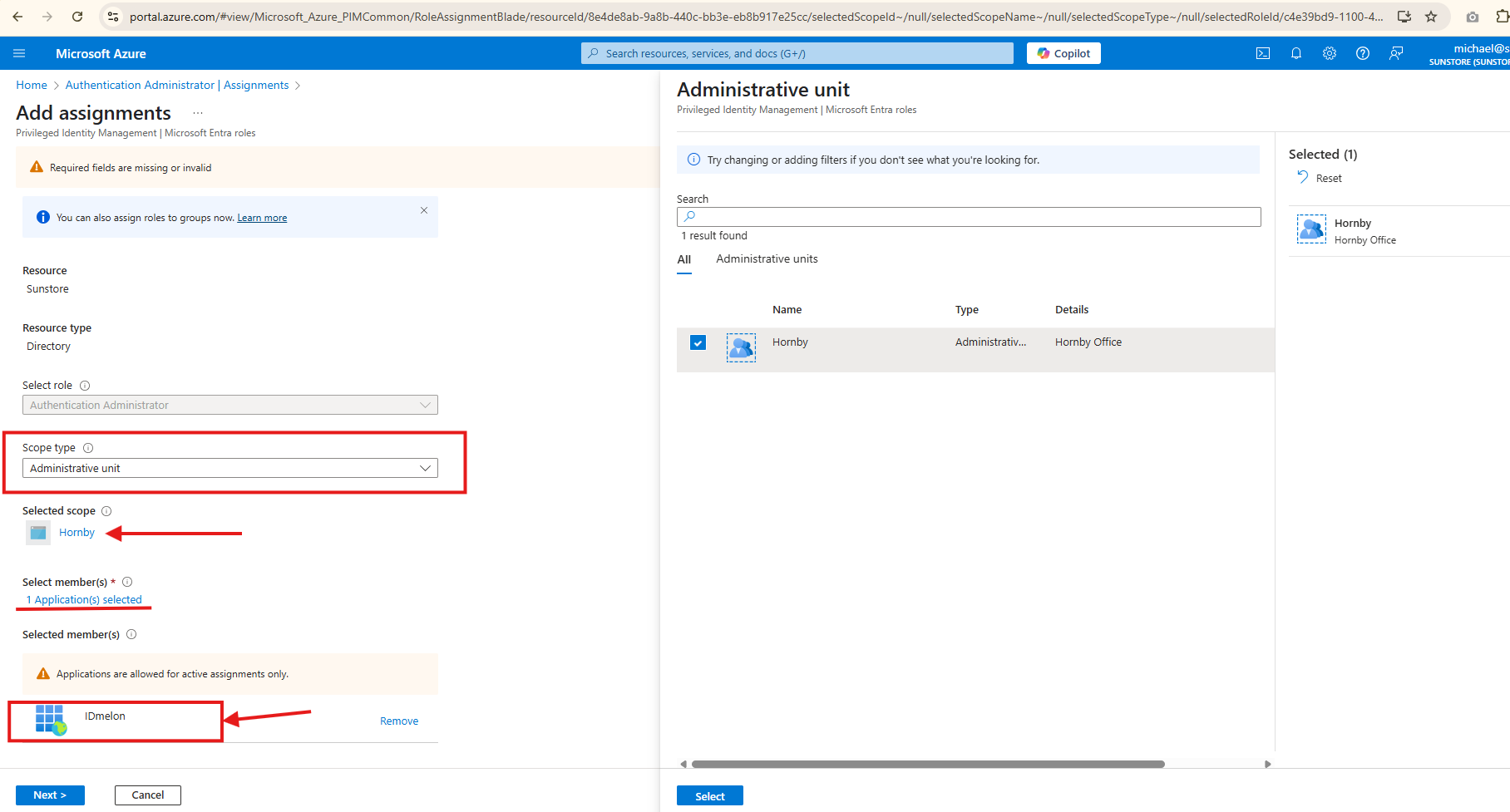Viewport: 1510px width, 812px height.
Task: Open the michael@ account menu
Action: coord(1470,54)
